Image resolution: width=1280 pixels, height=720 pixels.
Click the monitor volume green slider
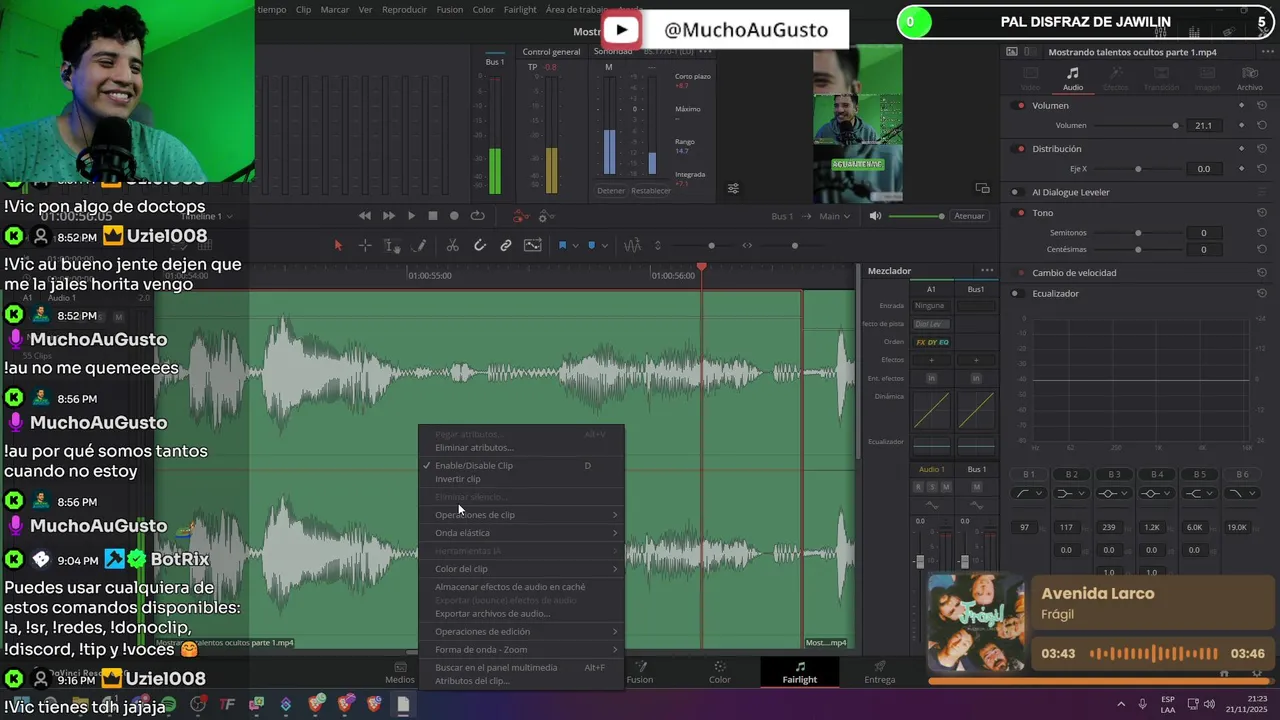click(x=915, y=216)
